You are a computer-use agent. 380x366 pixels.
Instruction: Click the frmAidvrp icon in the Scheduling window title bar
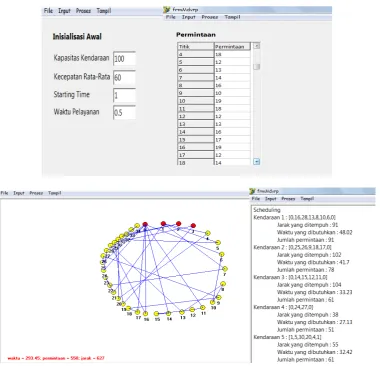tap(252, 191)
